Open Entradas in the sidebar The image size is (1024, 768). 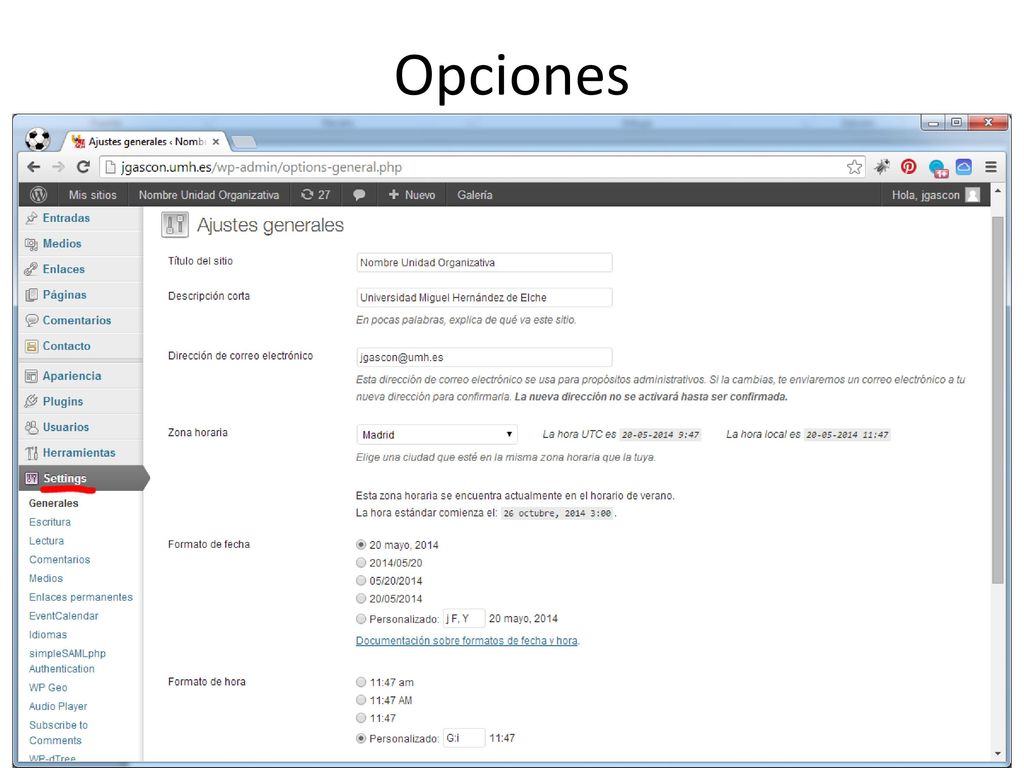(x=66, y=218)
